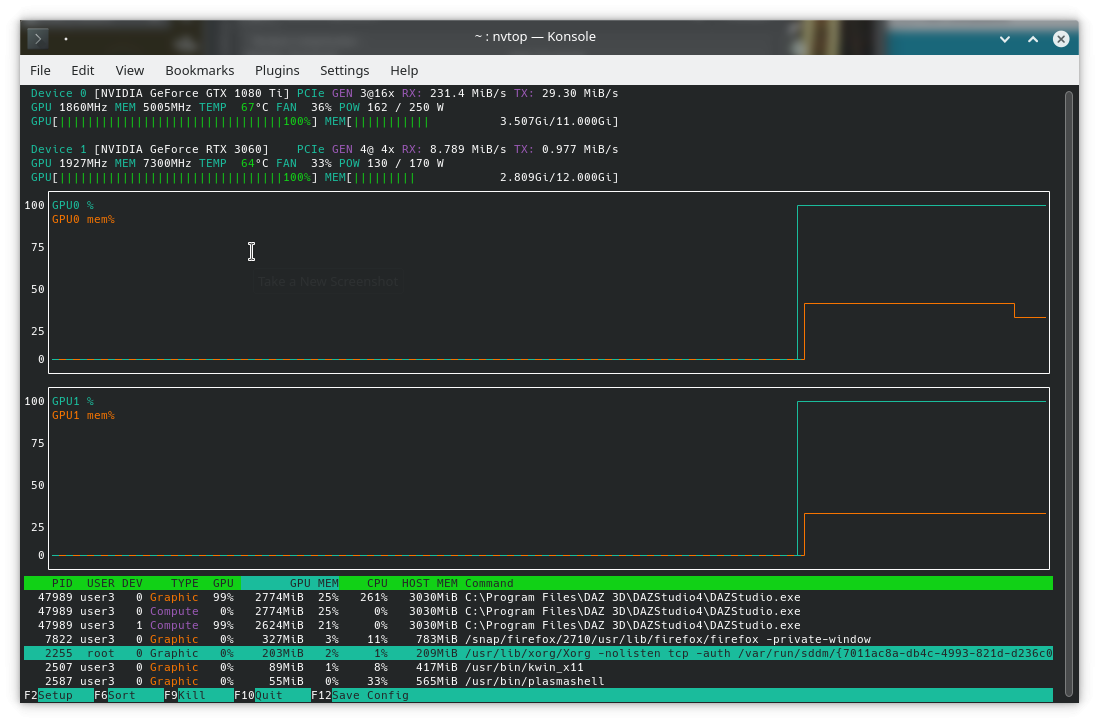The height and width of the screenshot is (723, 1099).
Task: Click the CPU column header
Action: pyautogui.click(x=378, y=583)
